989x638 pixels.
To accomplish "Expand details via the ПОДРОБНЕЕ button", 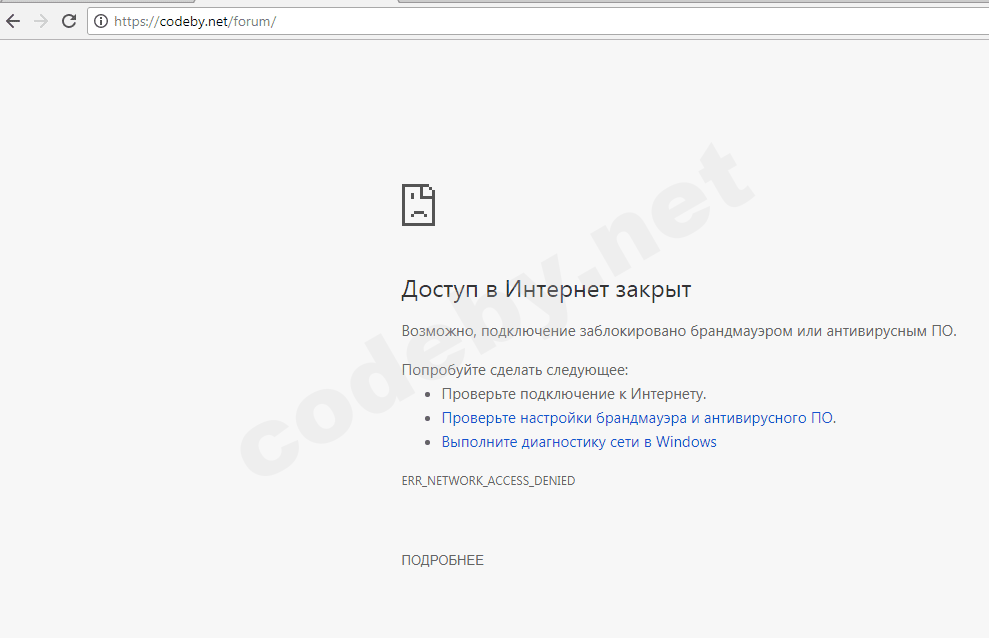I will 442,560.
